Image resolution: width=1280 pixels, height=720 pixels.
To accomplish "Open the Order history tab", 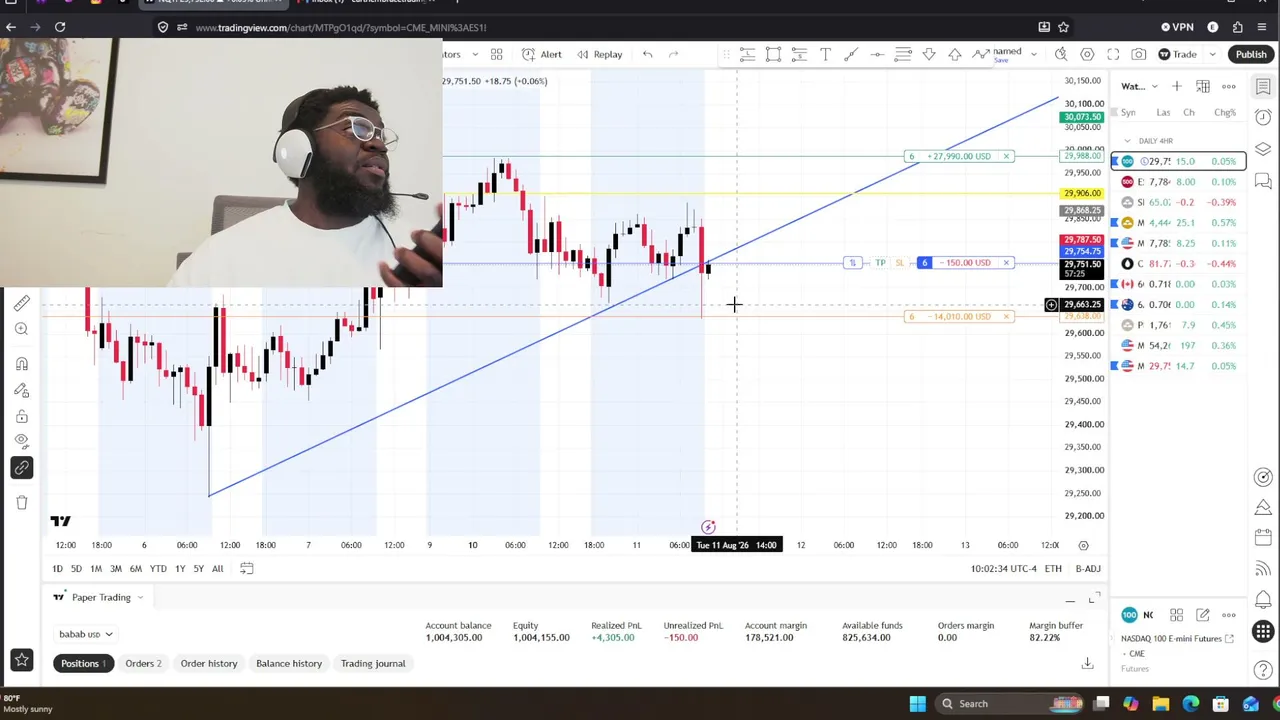I will 209,663.
